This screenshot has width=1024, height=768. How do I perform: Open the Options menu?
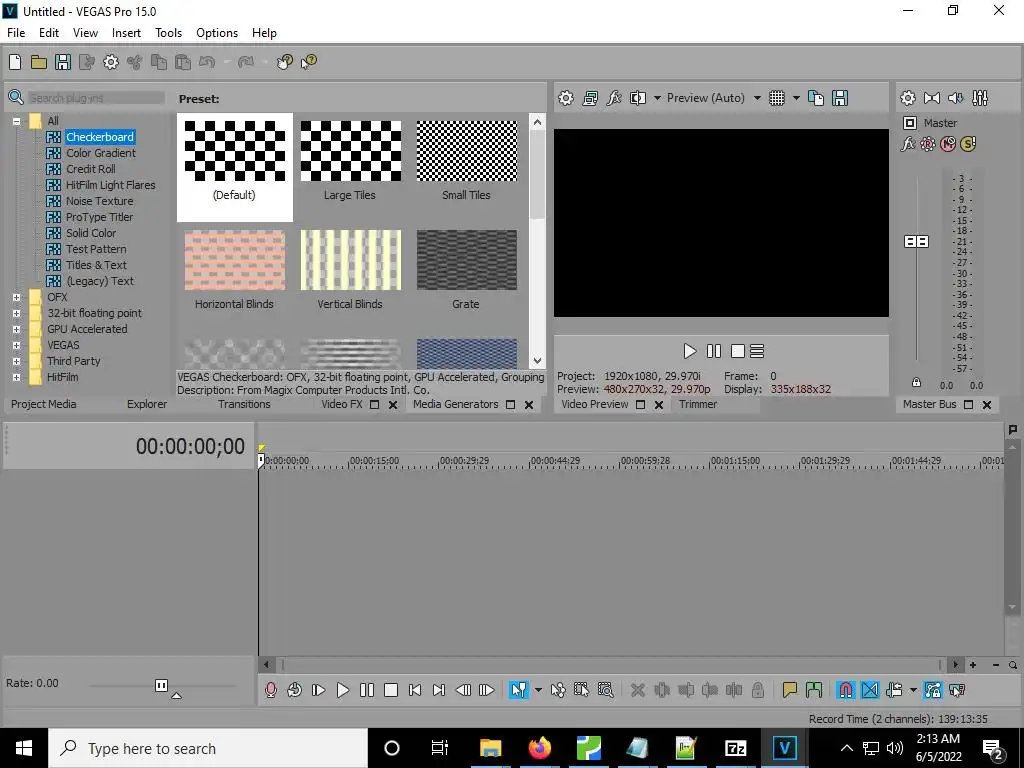pyautogui.click(x=217, y=33)
